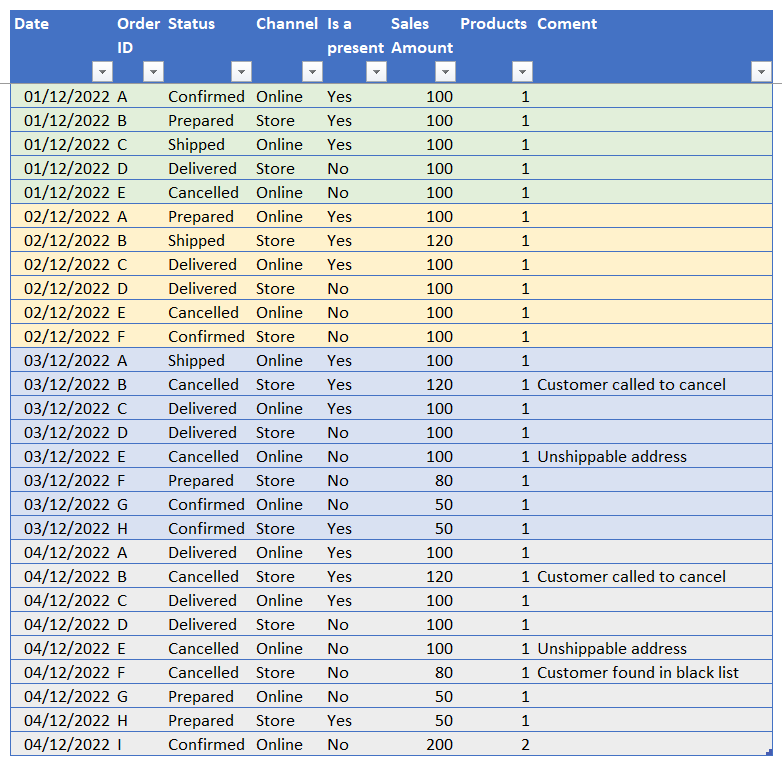Select 'Unshippable address' comment on 03/12/2022 row
Image resolution: width=782 pixels, height=764 pixels.
(x=612, y=457)
